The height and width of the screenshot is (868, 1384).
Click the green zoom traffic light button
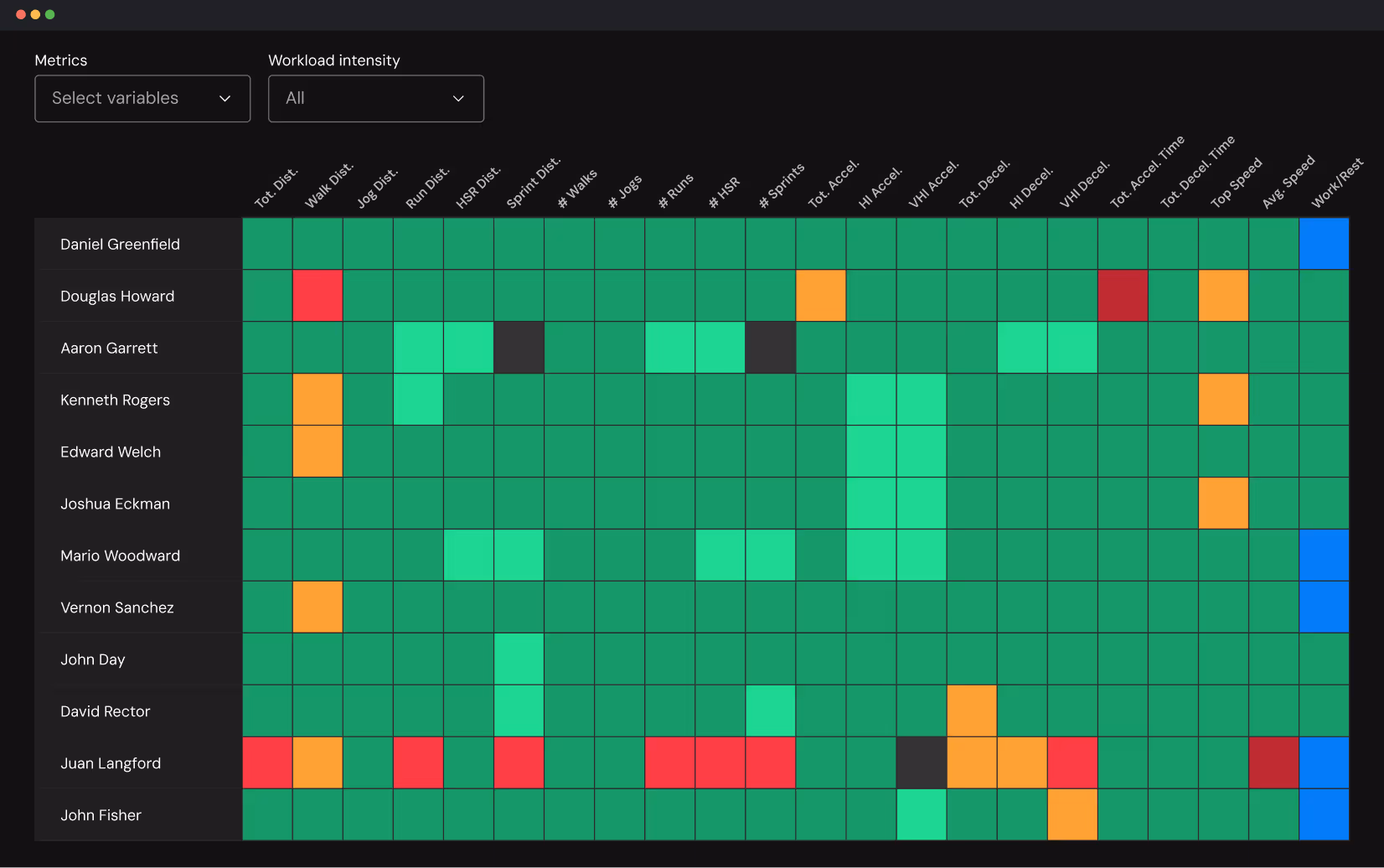point(50,14)
